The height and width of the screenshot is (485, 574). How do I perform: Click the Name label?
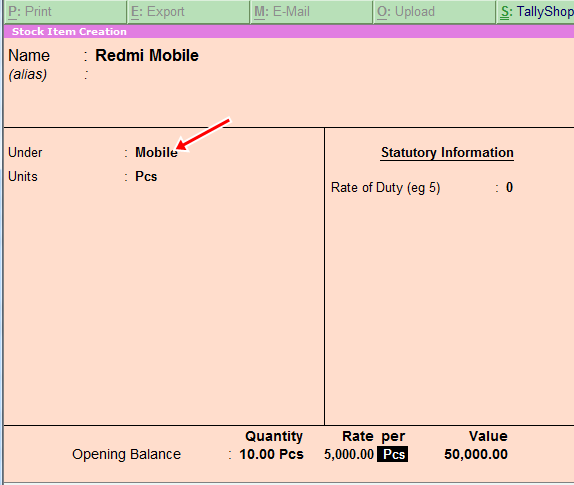[x=29, y=56]
